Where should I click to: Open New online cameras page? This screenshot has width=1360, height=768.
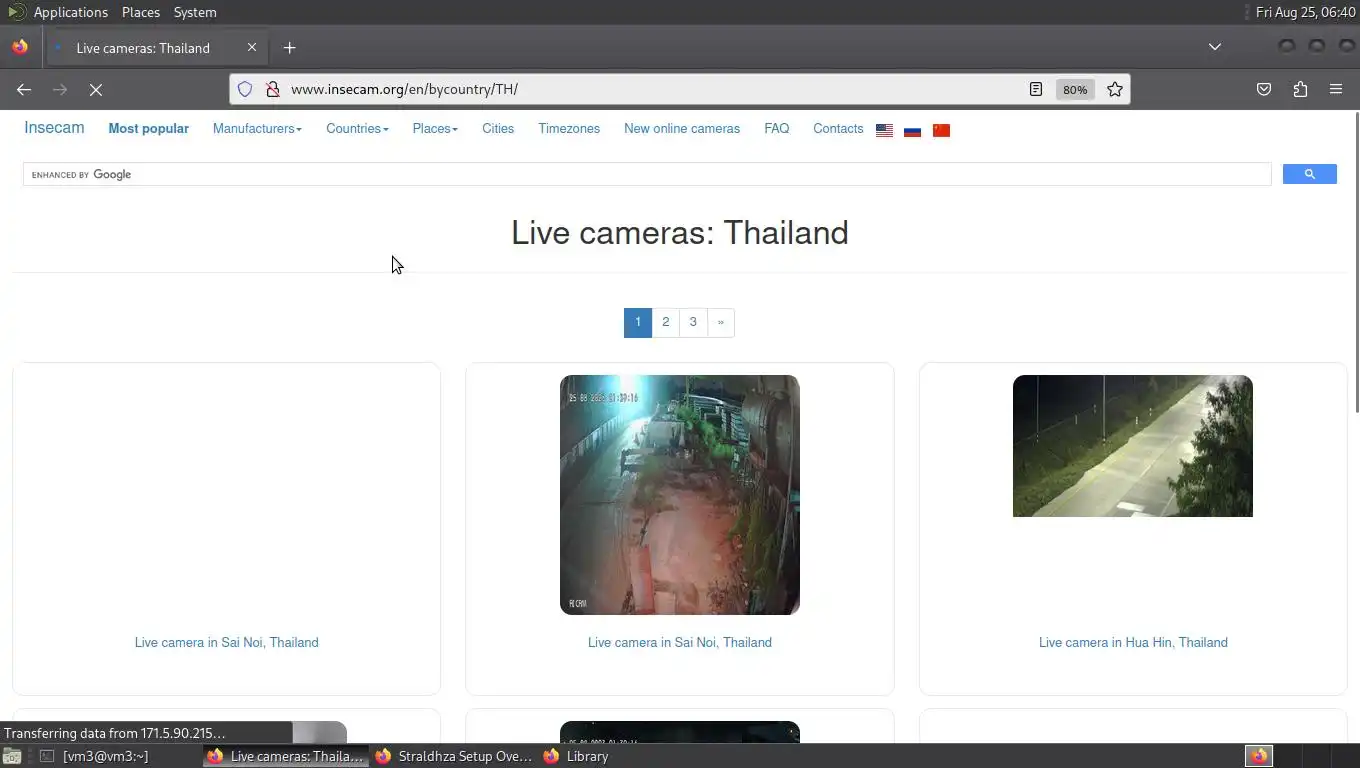pyautogui.click(x=682, y=128)
